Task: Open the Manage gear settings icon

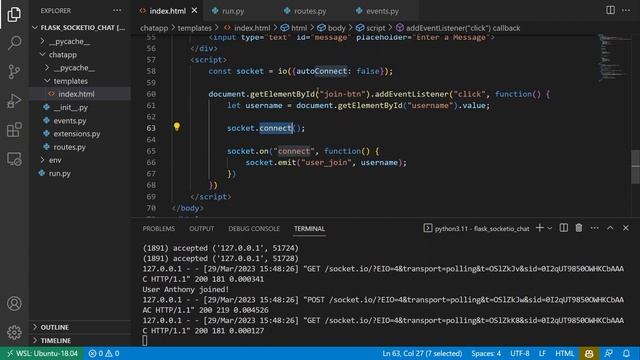Action: coord(14,332)
